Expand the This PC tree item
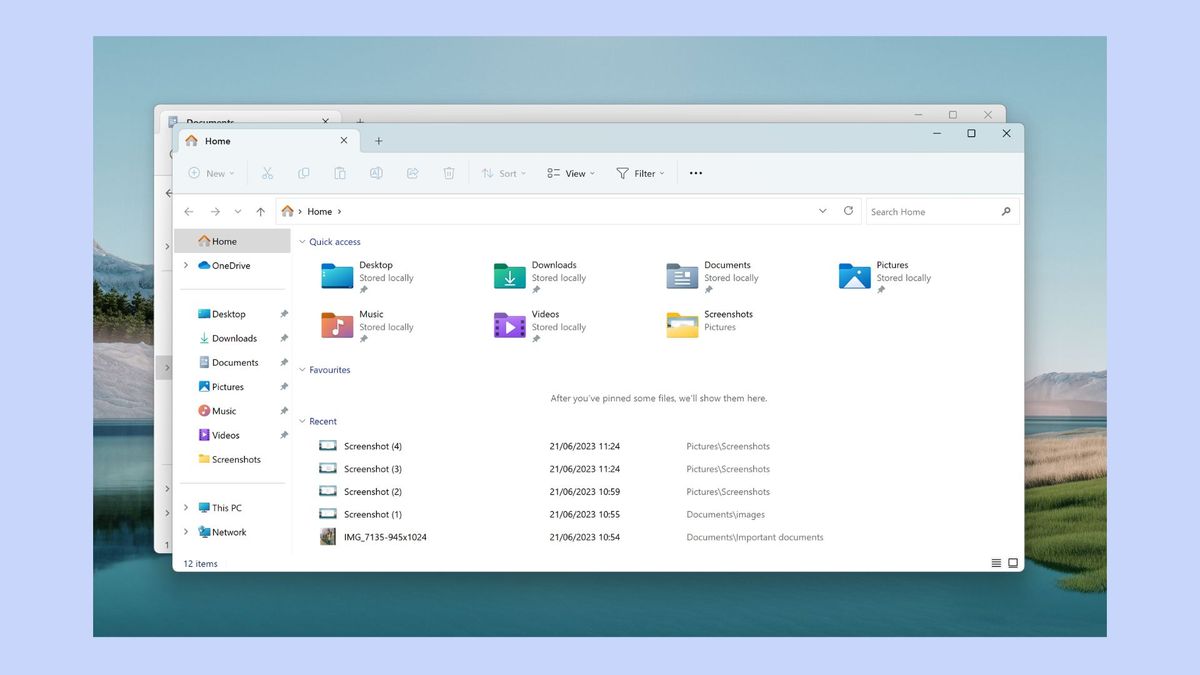The width and height of the screenshot is (1200, 675). click(184, 507)
